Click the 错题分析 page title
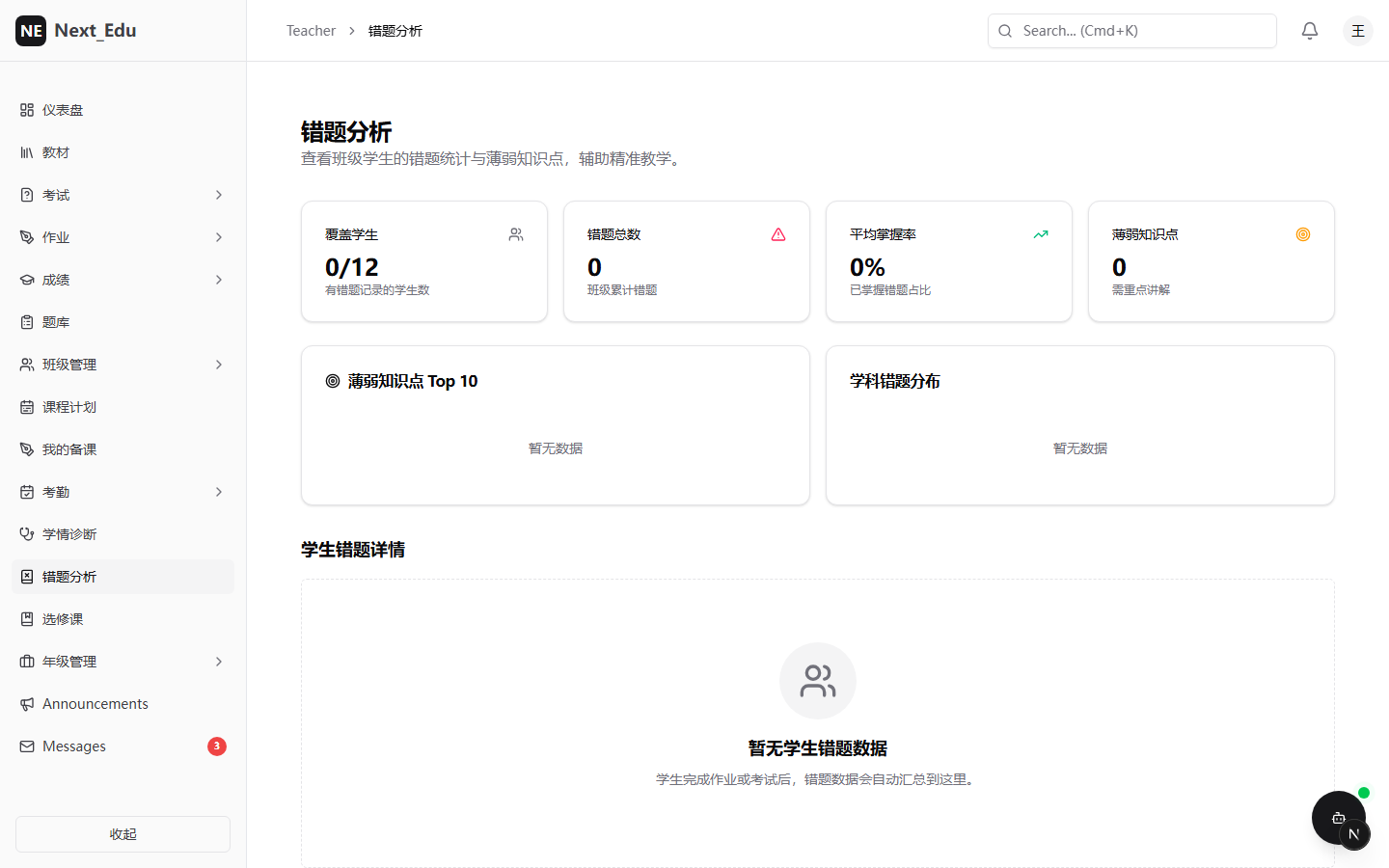 [346, 132]
